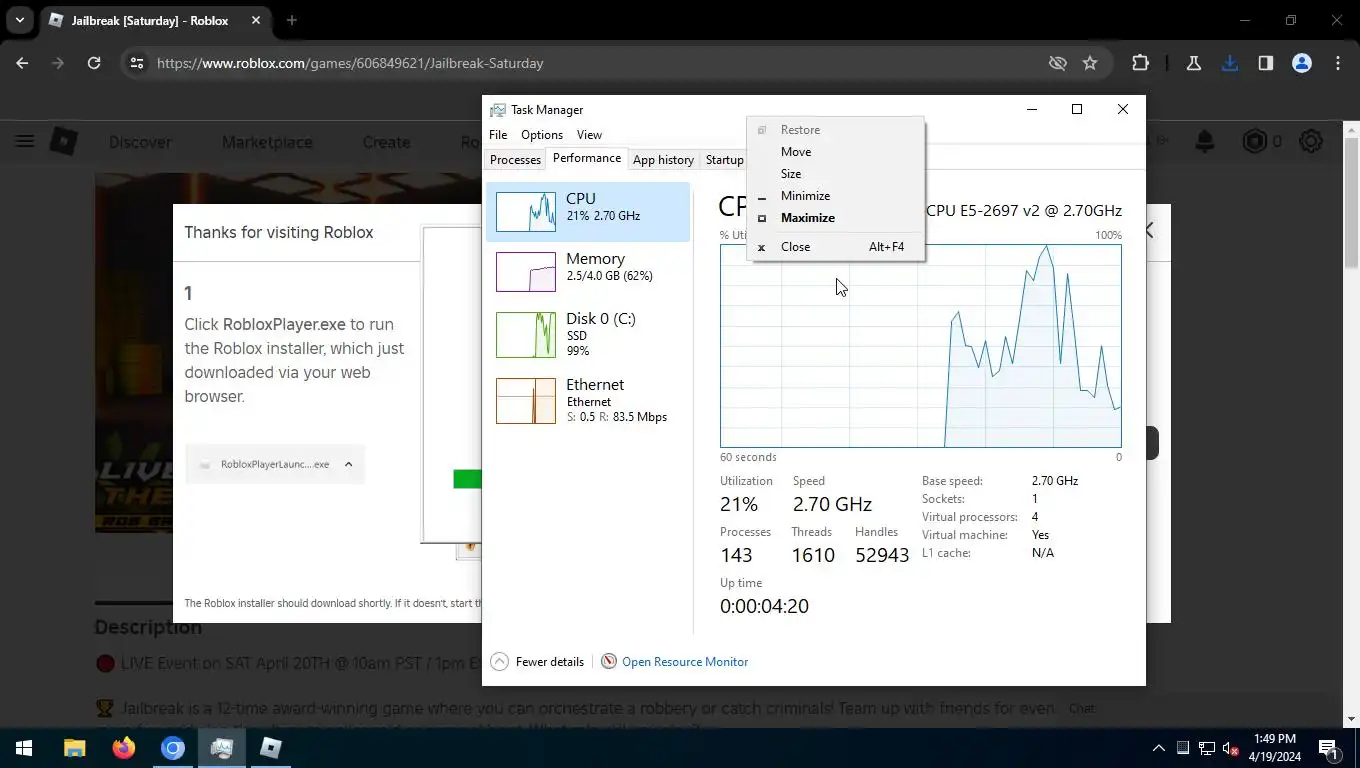This screenshot has height=768, width=1360.
Task: Open Task Manager File menu
Action: point(498,135)
